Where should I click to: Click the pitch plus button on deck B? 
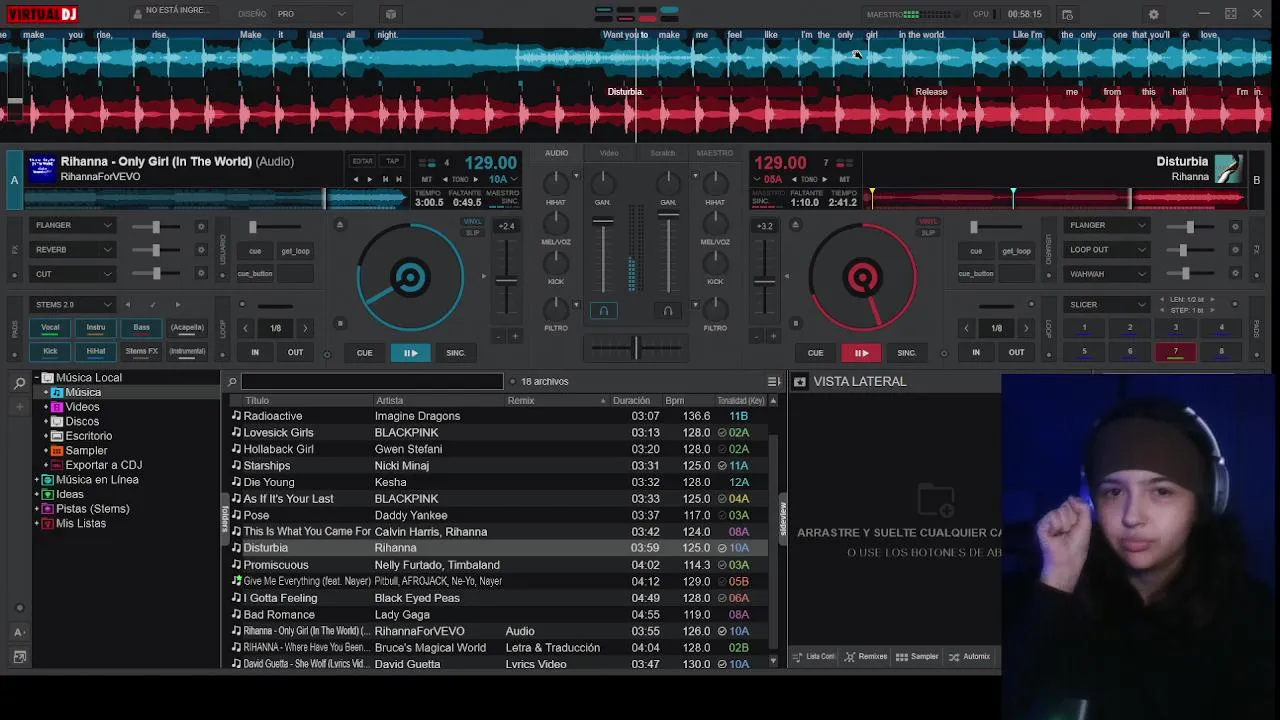click(x=773, y=336)
